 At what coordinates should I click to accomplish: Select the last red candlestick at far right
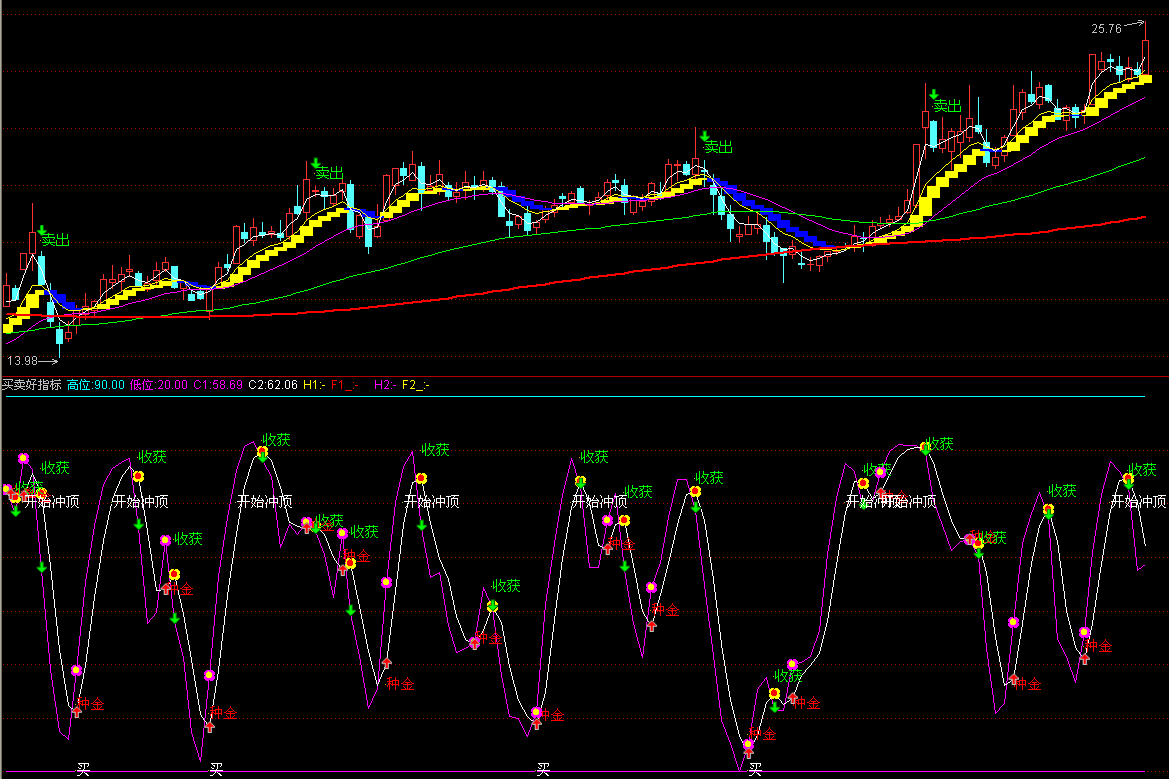pyautogui.click(x=1145, y=58)
